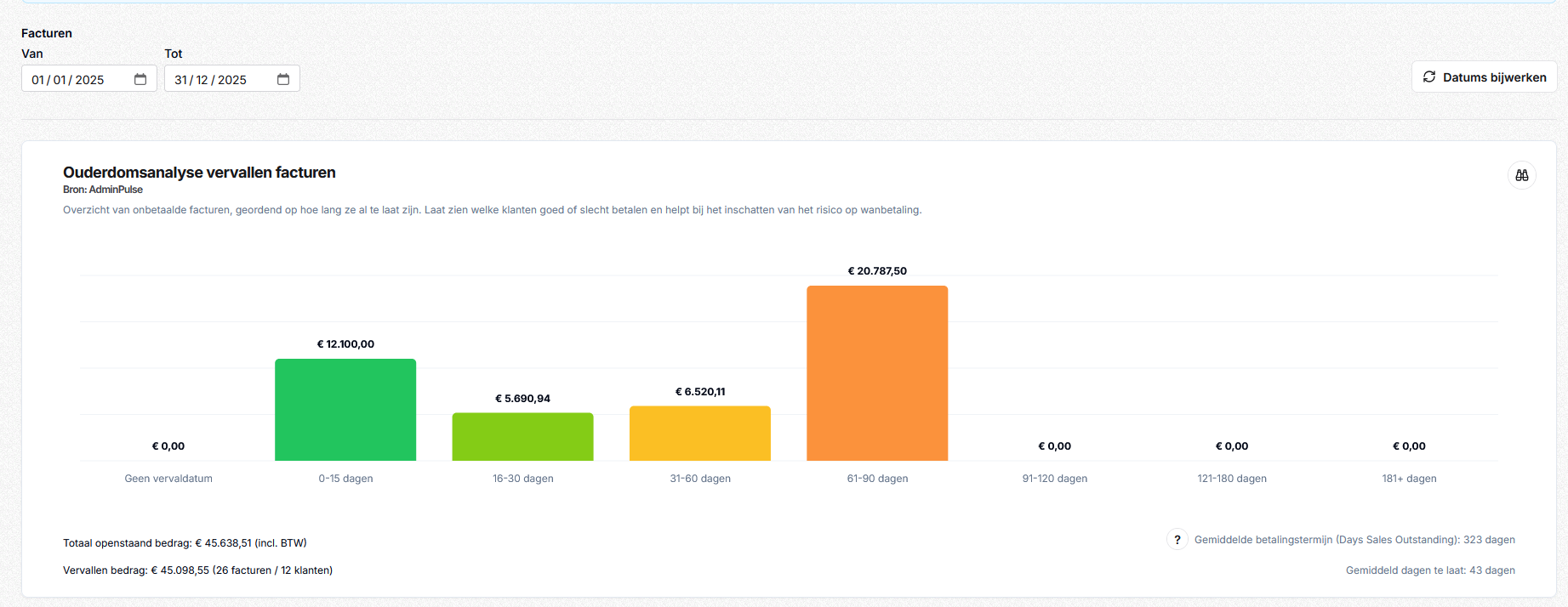
Task: Click the Totaal openstaand bedrag line
Action: [x=185, y=543]
